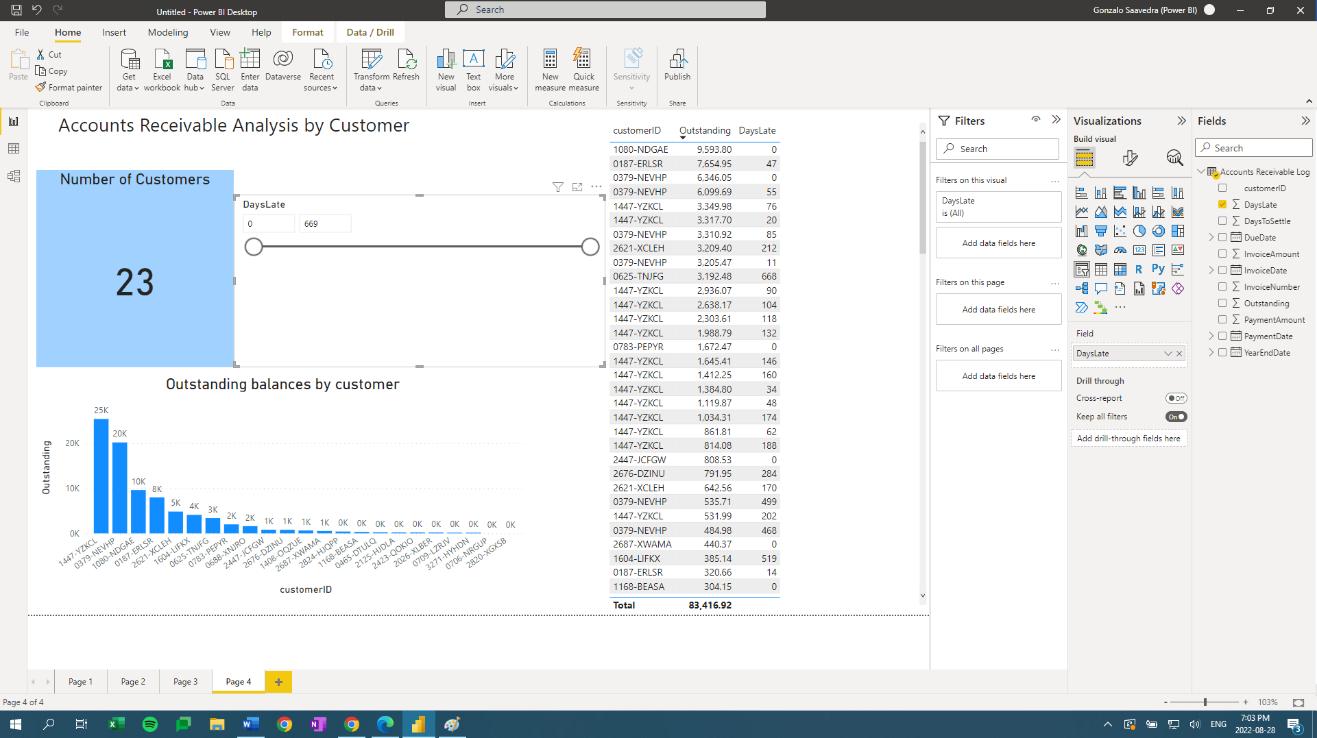Go to Page 2 report tab
1317x738 pixels.
133,682
